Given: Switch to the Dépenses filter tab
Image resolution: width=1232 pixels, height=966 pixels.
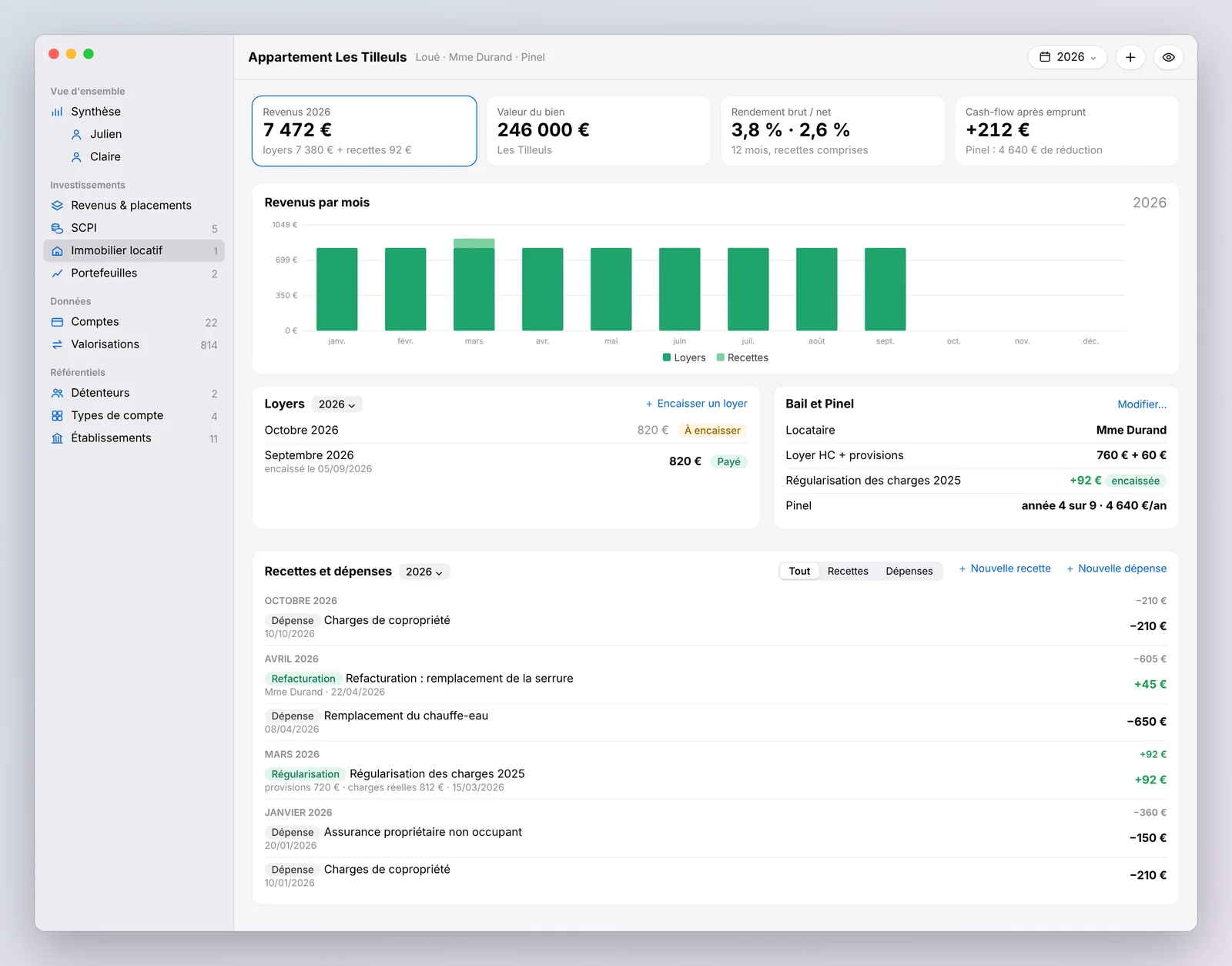Looking at the screenshot, I should click(909, 571).
